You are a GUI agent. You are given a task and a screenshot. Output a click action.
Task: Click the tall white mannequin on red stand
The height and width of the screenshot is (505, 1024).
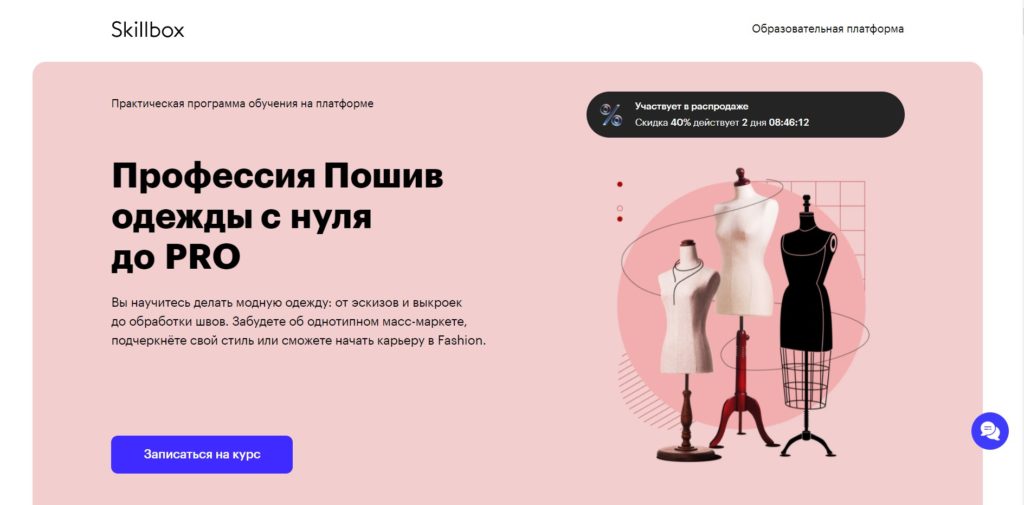click(744, 307)
